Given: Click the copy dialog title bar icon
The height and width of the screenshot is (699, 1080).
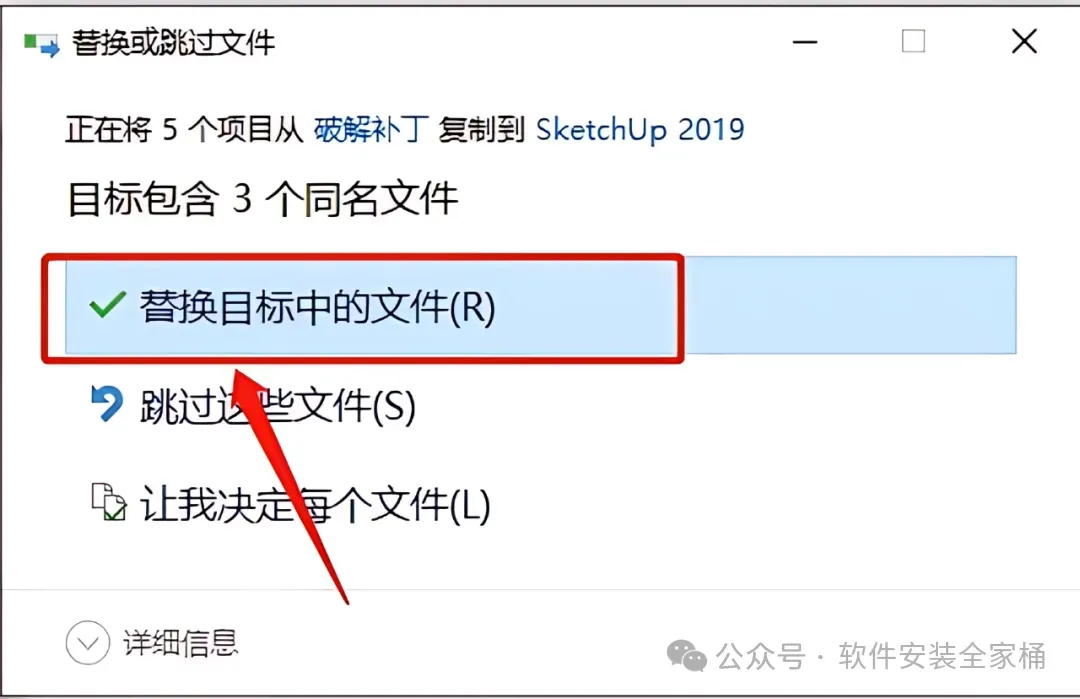Looking at the screenshot, I should (x=41, y=45).
